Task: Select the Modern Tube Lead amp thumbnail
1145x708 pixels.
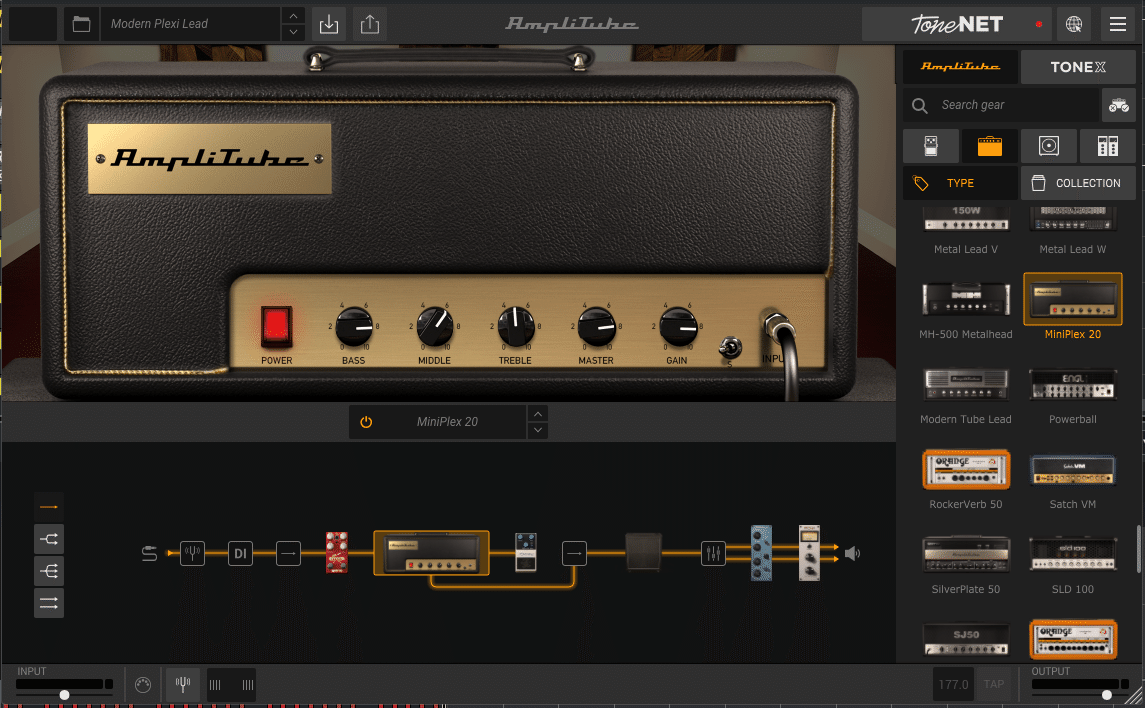Action: click(x=965, y=384)
